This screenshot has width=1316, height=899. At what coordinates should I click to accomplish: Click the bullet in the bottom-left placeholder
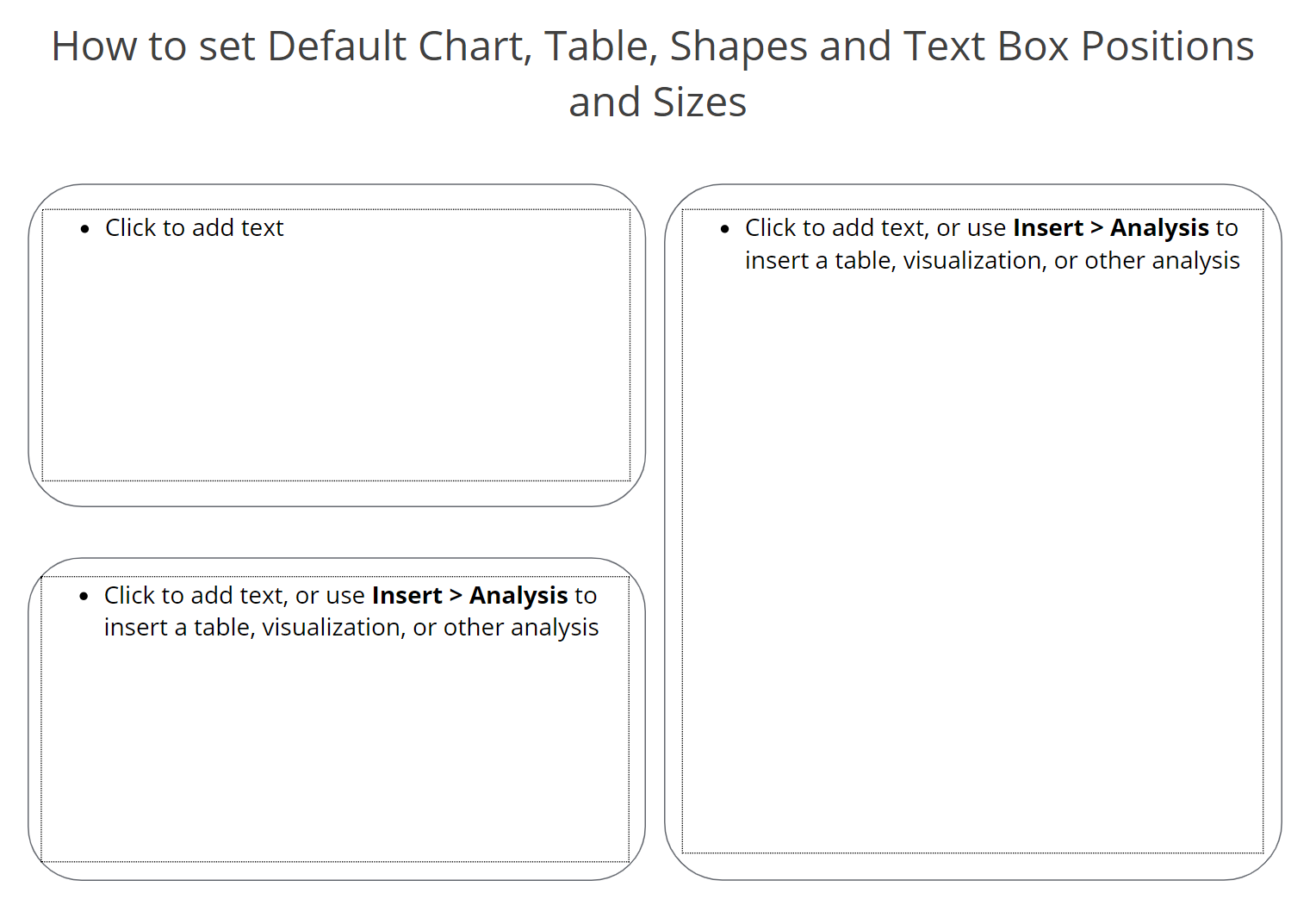84,597
